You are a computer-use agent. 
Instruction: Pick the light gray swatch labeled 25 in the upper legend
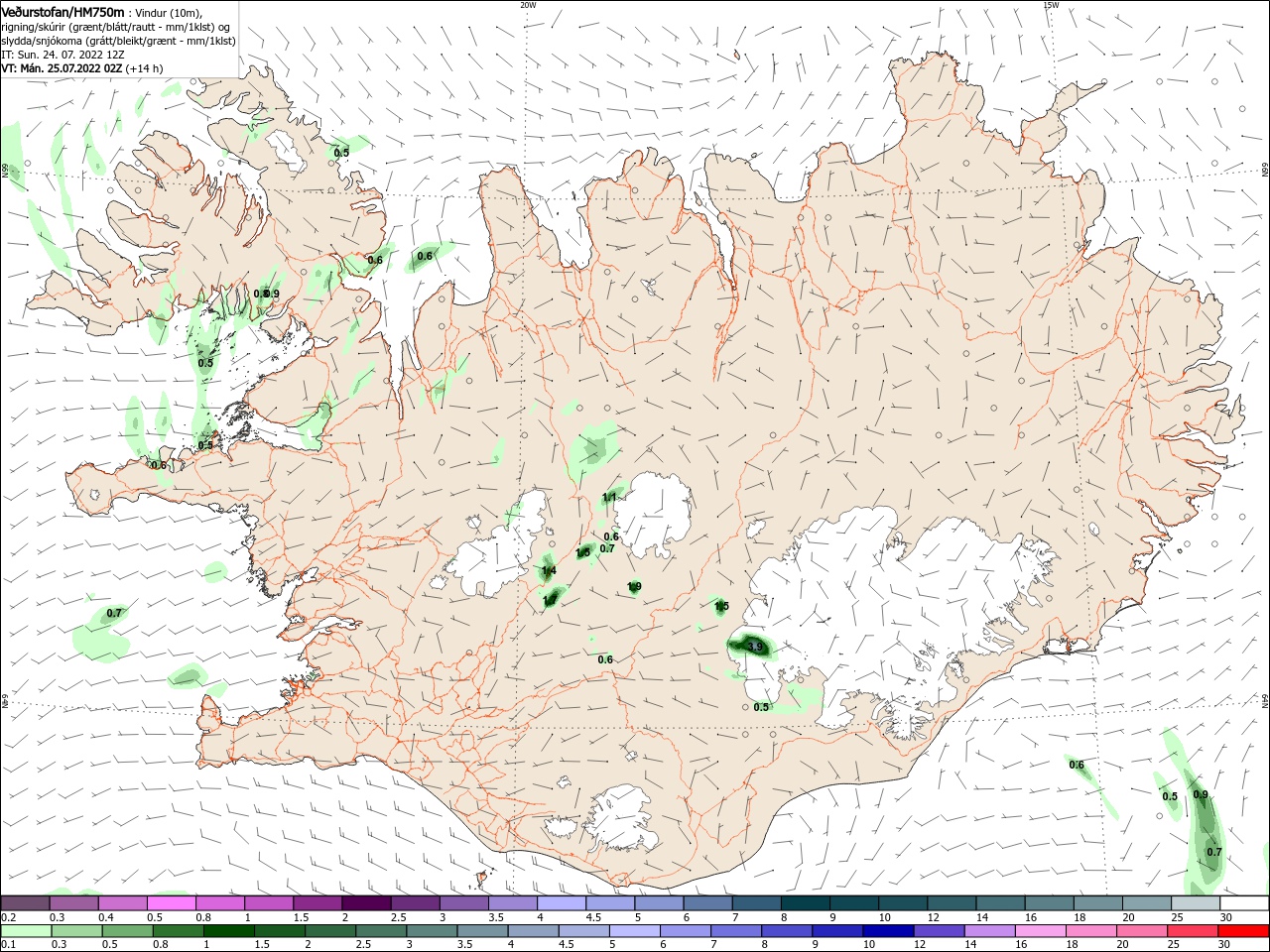pyautogui.click(x=1195, y=903)
